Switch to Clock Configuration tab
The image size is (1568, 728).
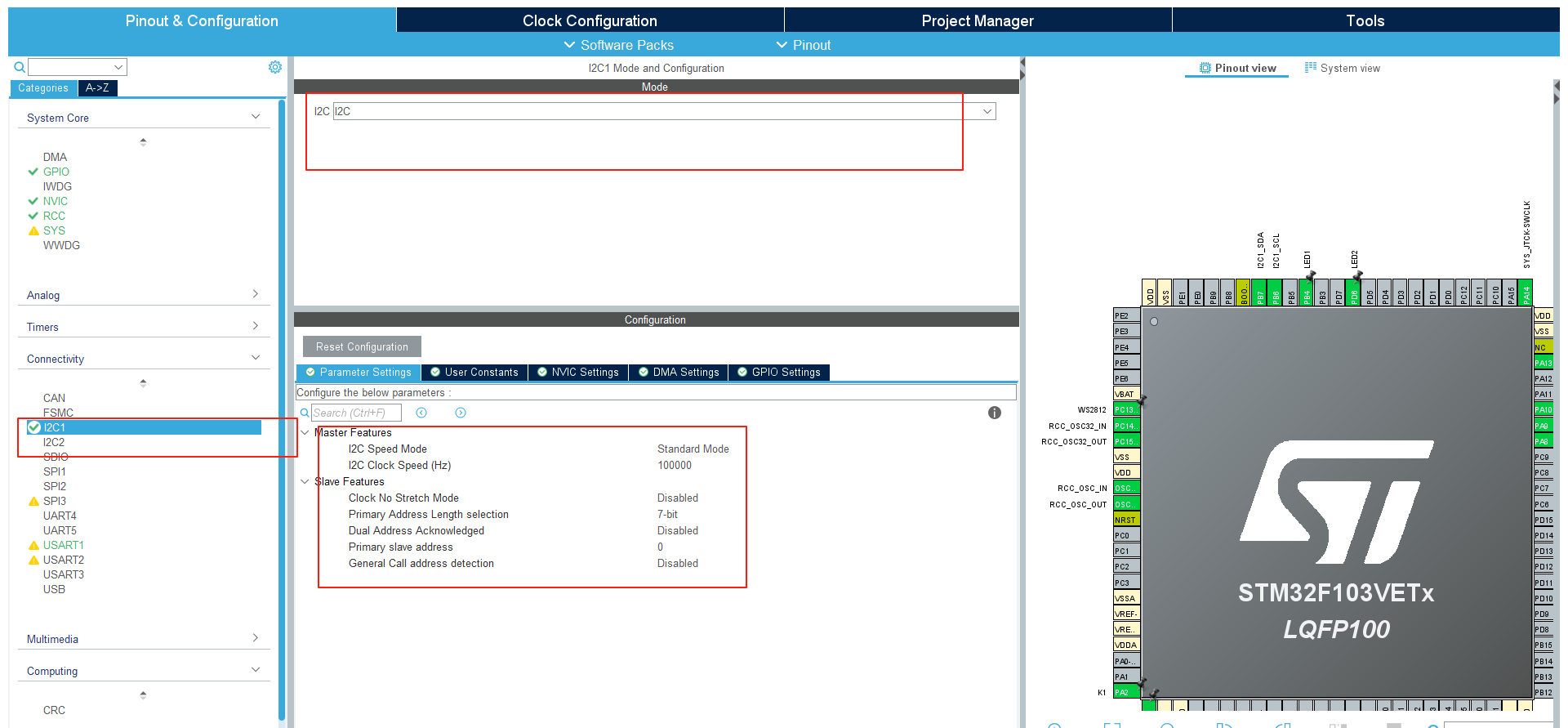click(590, 20)
